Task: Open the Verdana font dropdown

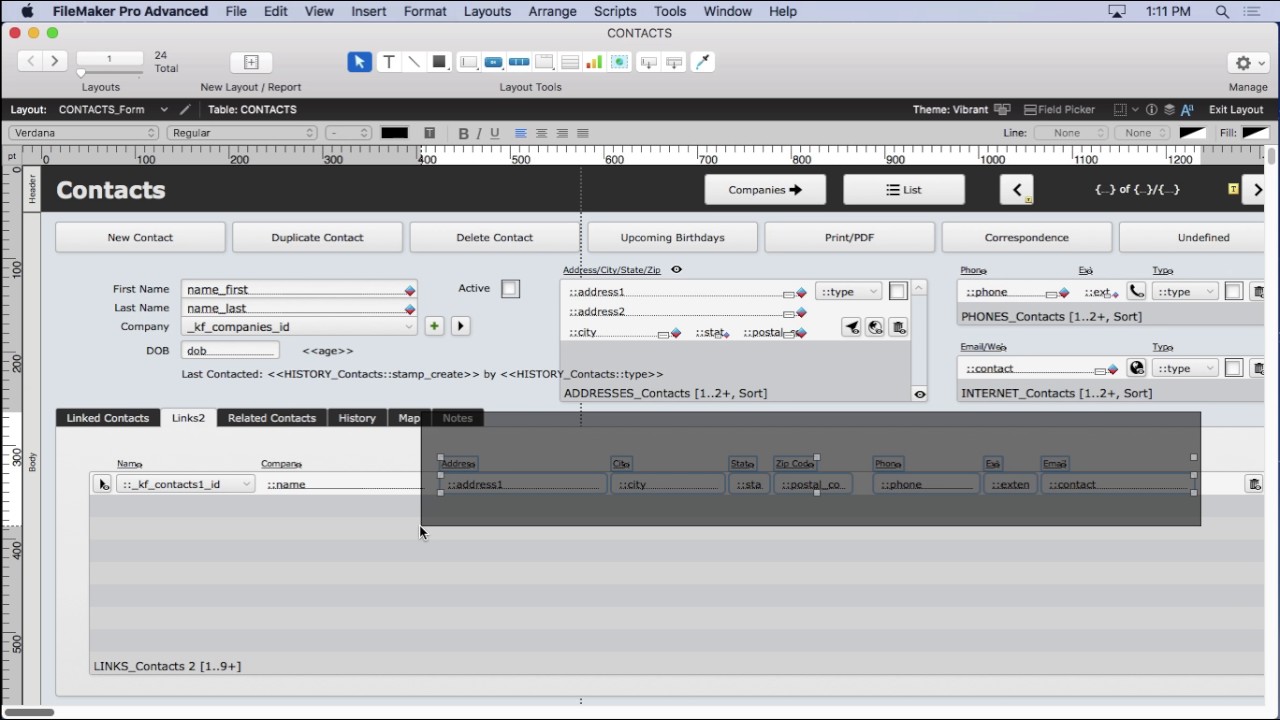Action: point(84,133)
